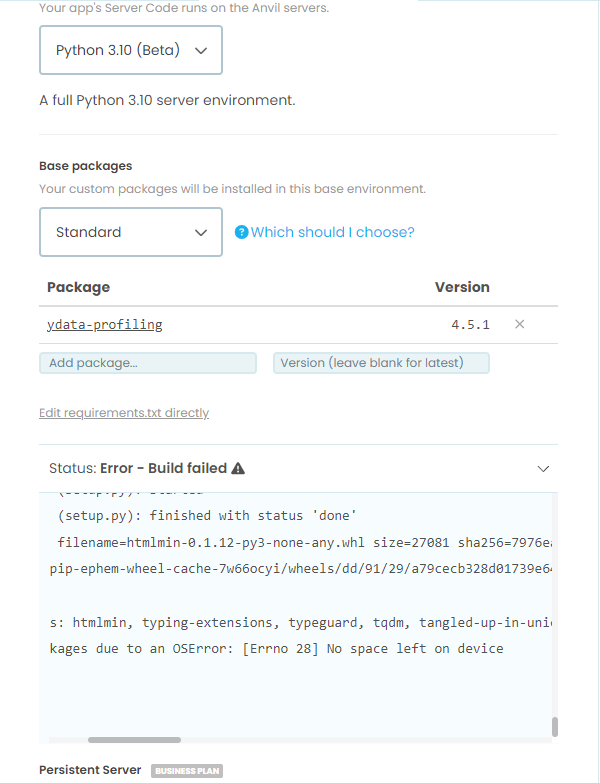Open the Python 3.10 (Beta) dropdown
The image size is (600, 783).
[x=131, y=50]
